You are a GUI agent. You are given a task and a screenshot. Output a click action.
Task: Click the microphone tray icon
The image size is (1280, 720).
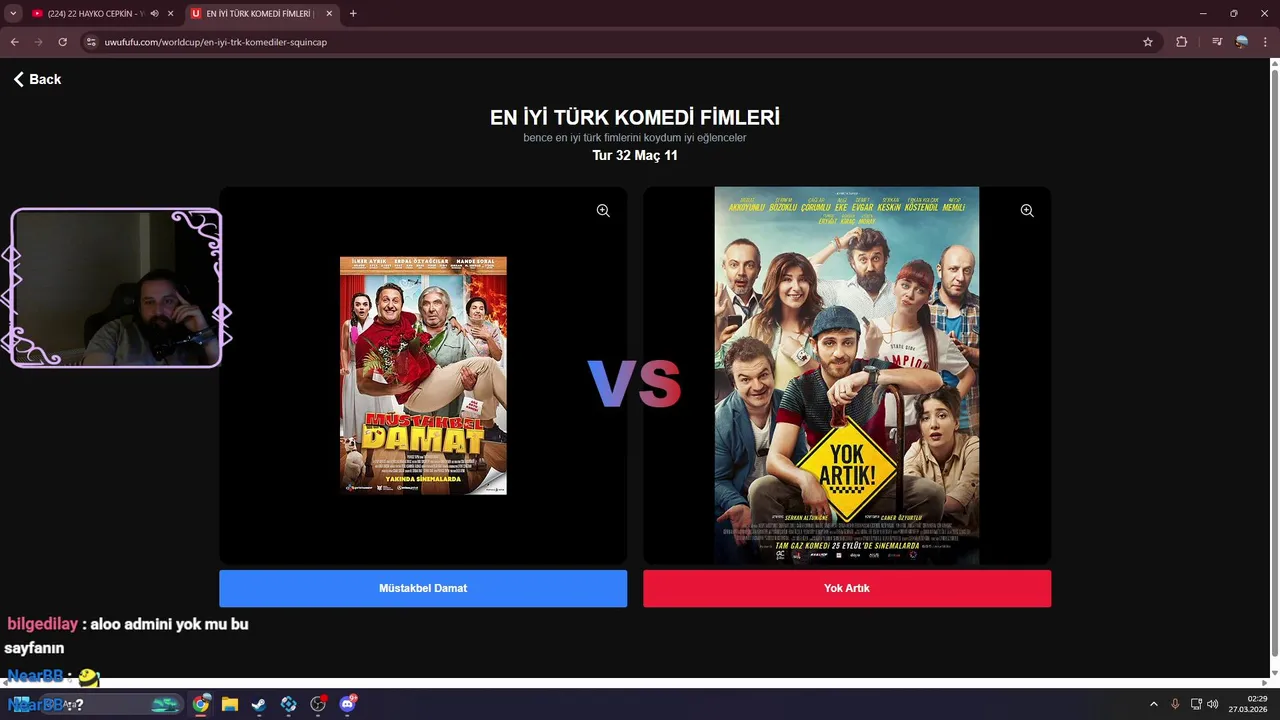pos(1175,704)
